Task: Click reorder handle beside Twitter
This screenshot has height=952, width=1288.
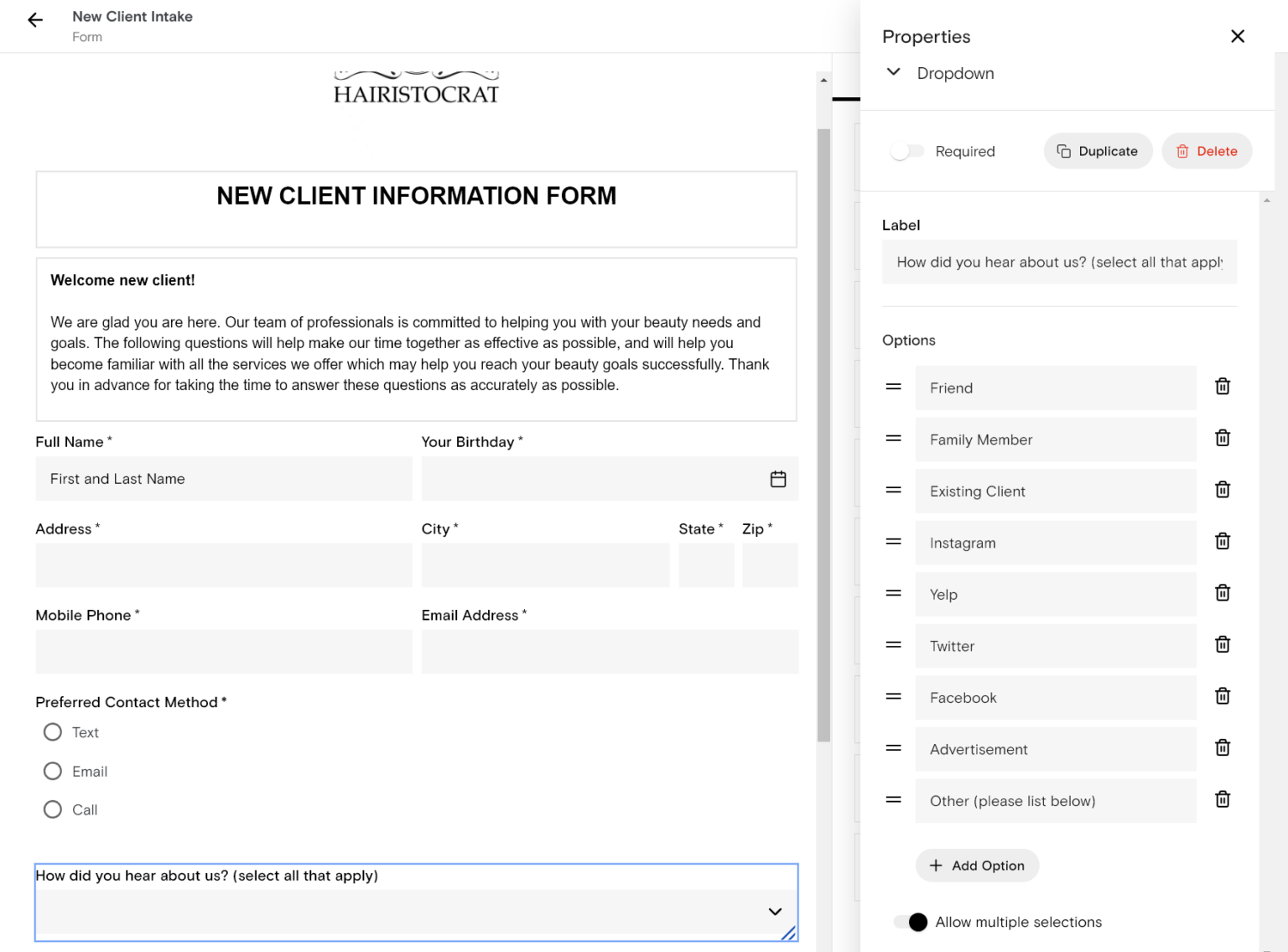Action: point(894,644)
